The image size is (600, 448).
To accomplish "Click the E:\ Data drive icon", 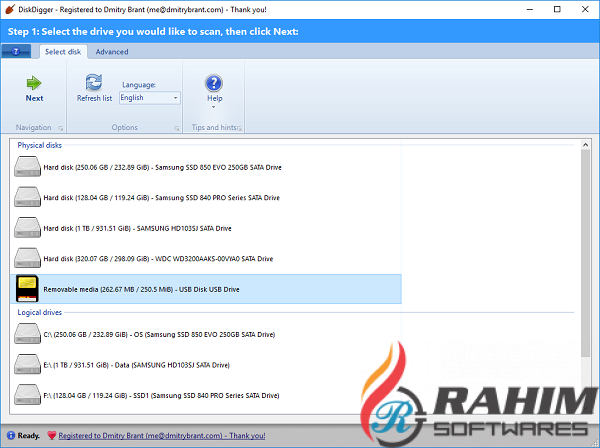I will [x=27, y=364].
